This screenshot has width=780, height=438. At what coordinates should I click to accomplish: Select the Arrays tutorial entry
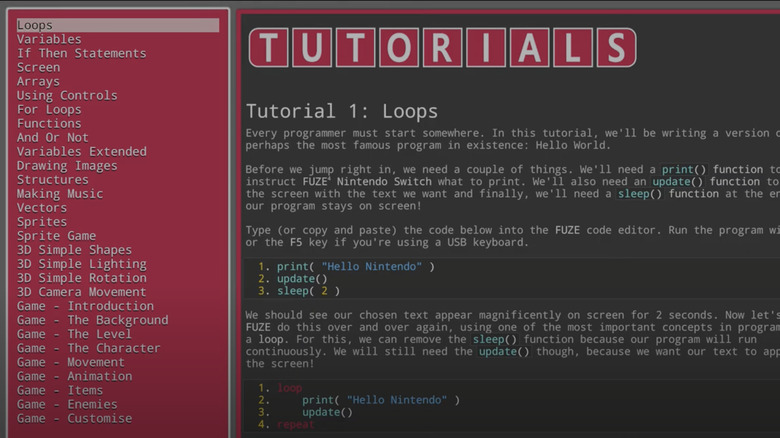(x=38, y=81)
